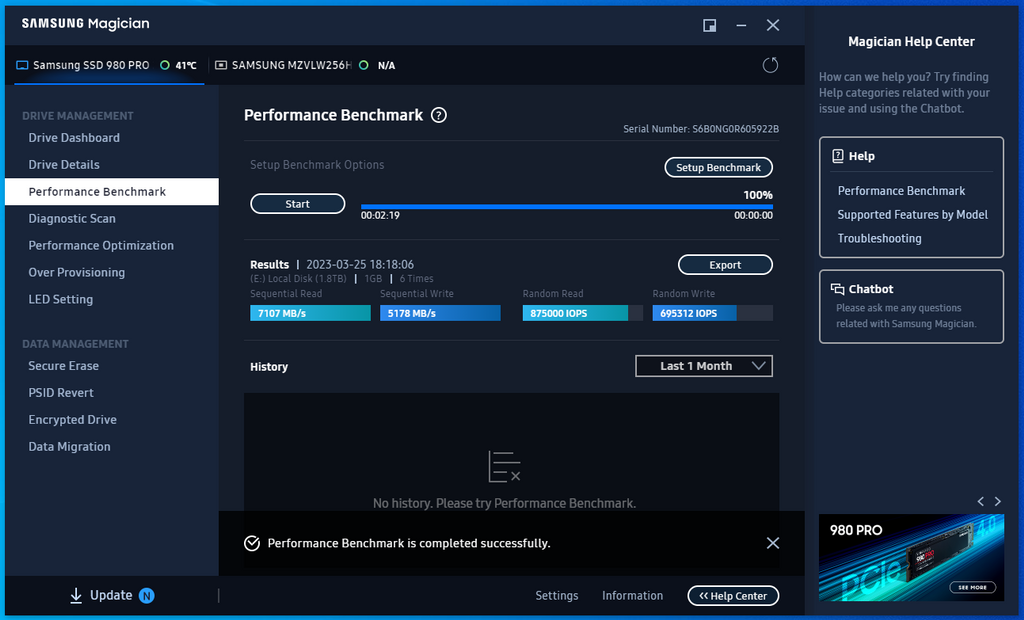
Task: Click the serial number S6B0NG0R605922B text
Action: click(x=735, y=129)
